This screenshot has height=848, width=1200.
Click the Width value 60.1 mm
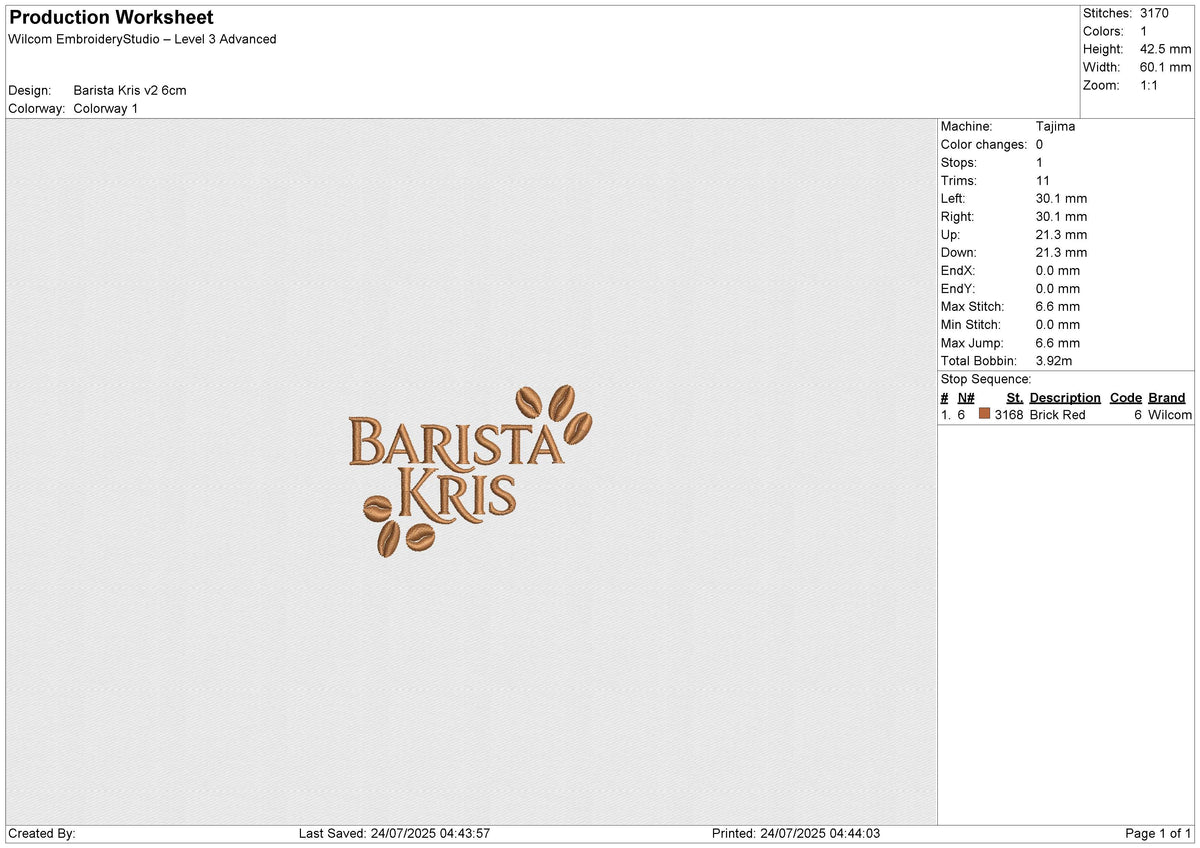(1165, 67)
